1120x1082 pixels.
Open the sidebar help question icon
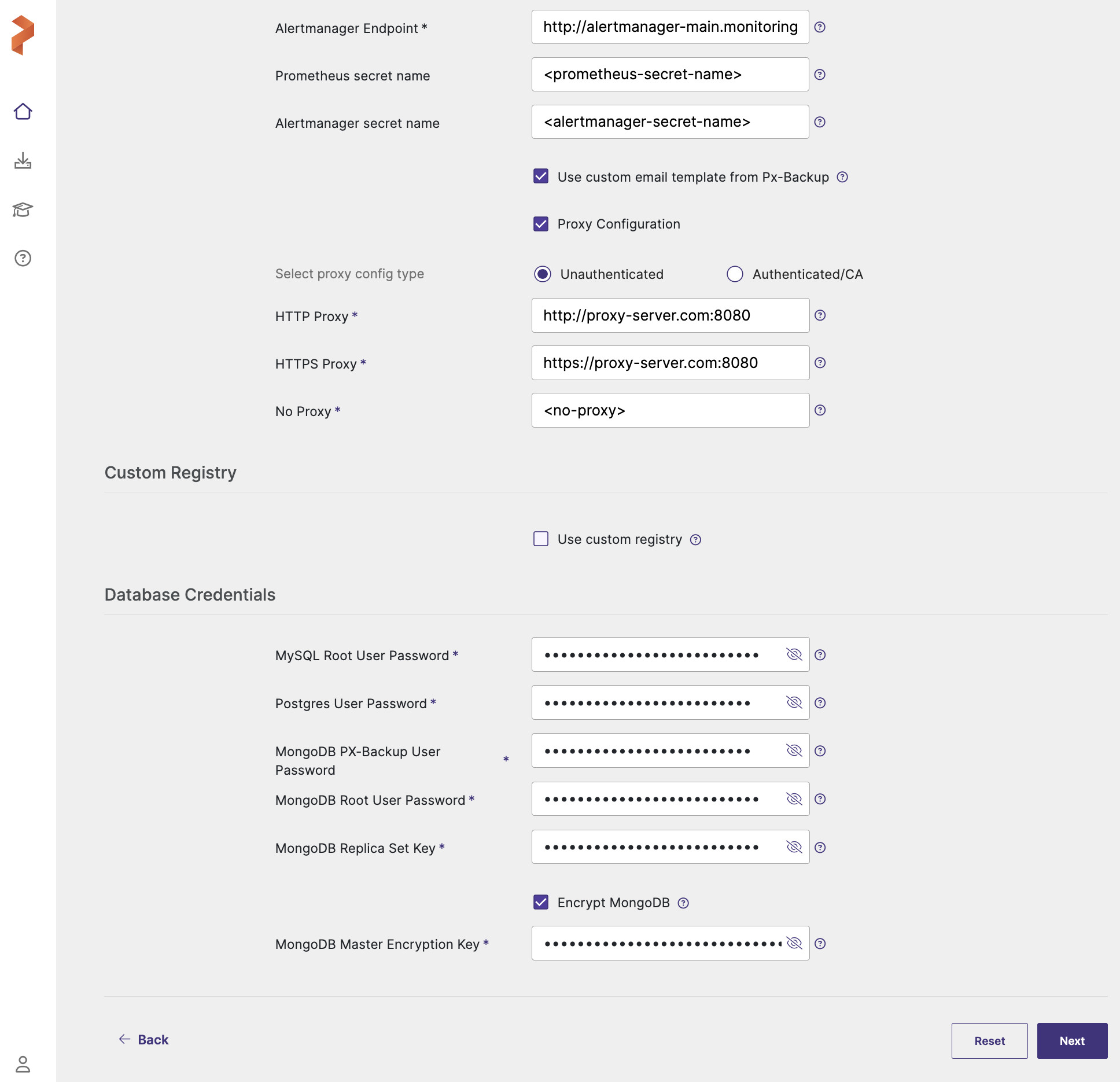(23, 258)
